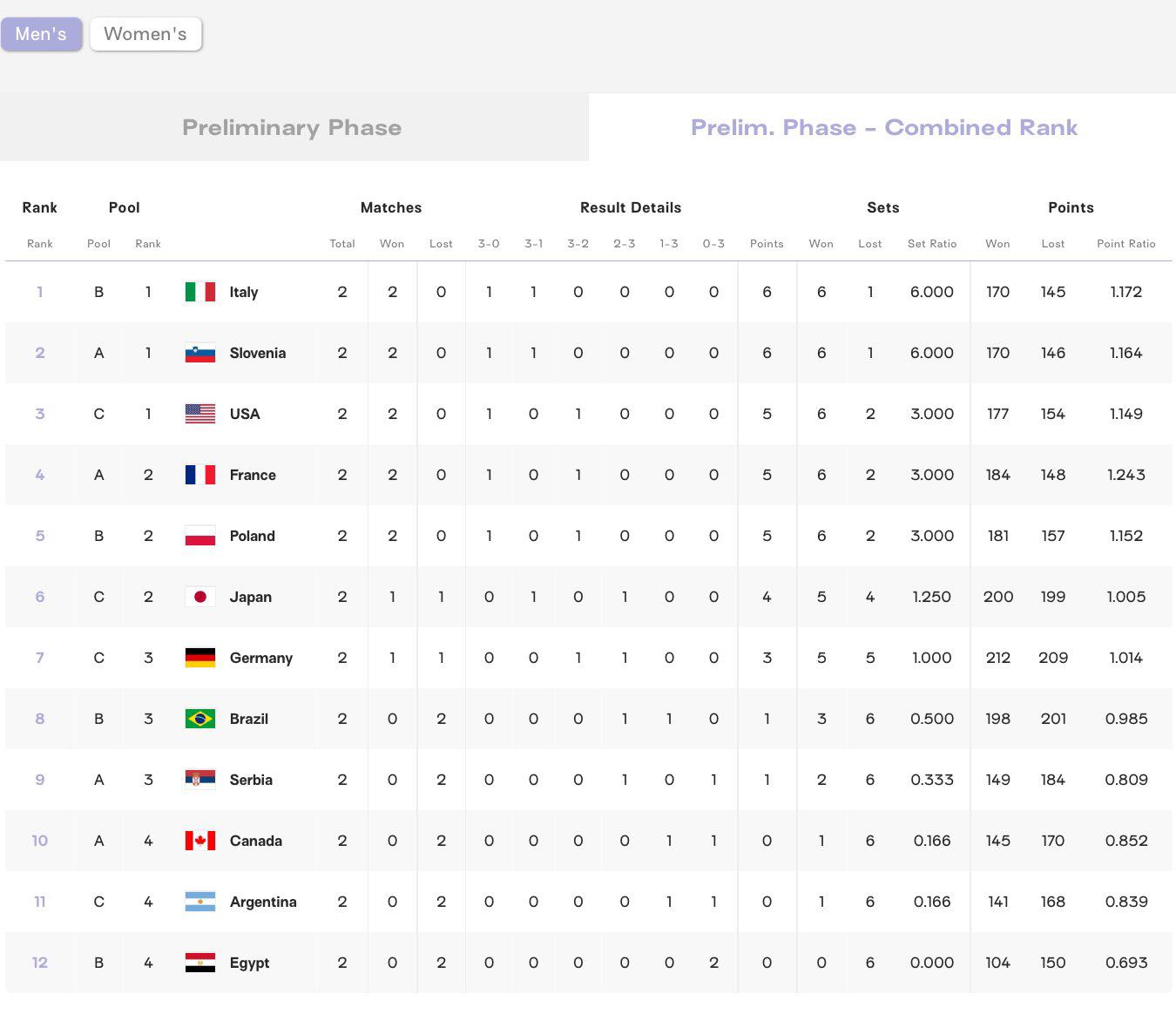Switch to the Women's standings

click(145, 34)
